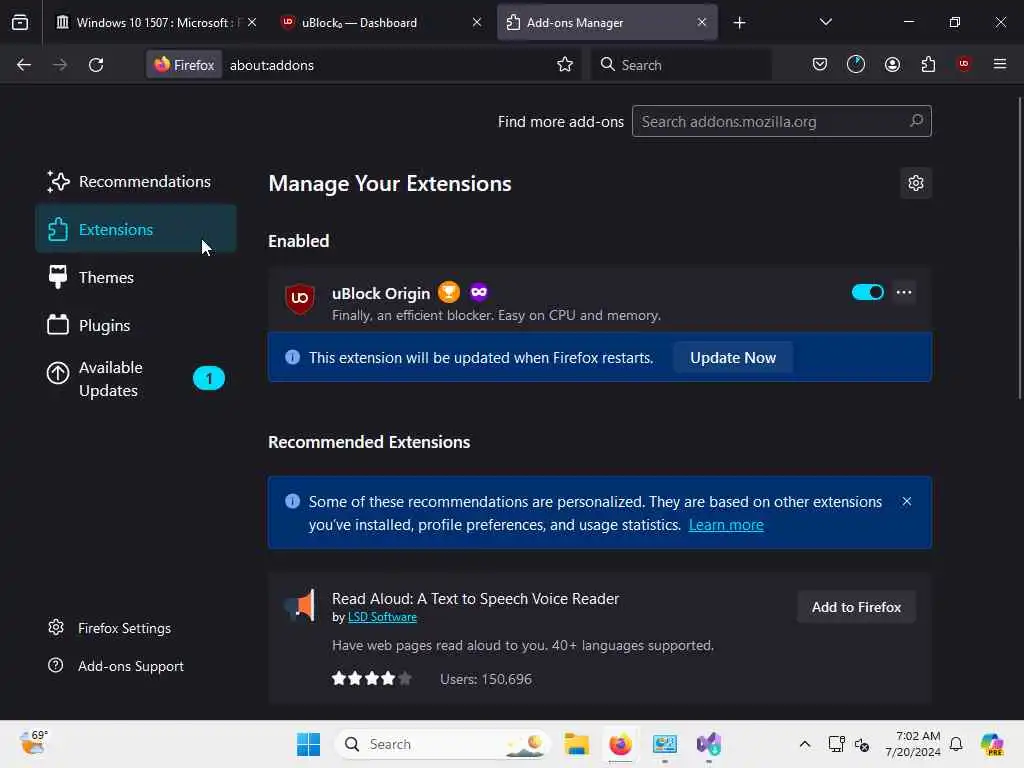Close the Windows 10 1507 tab
The image size is (1024, 768).
pos(252,22)
